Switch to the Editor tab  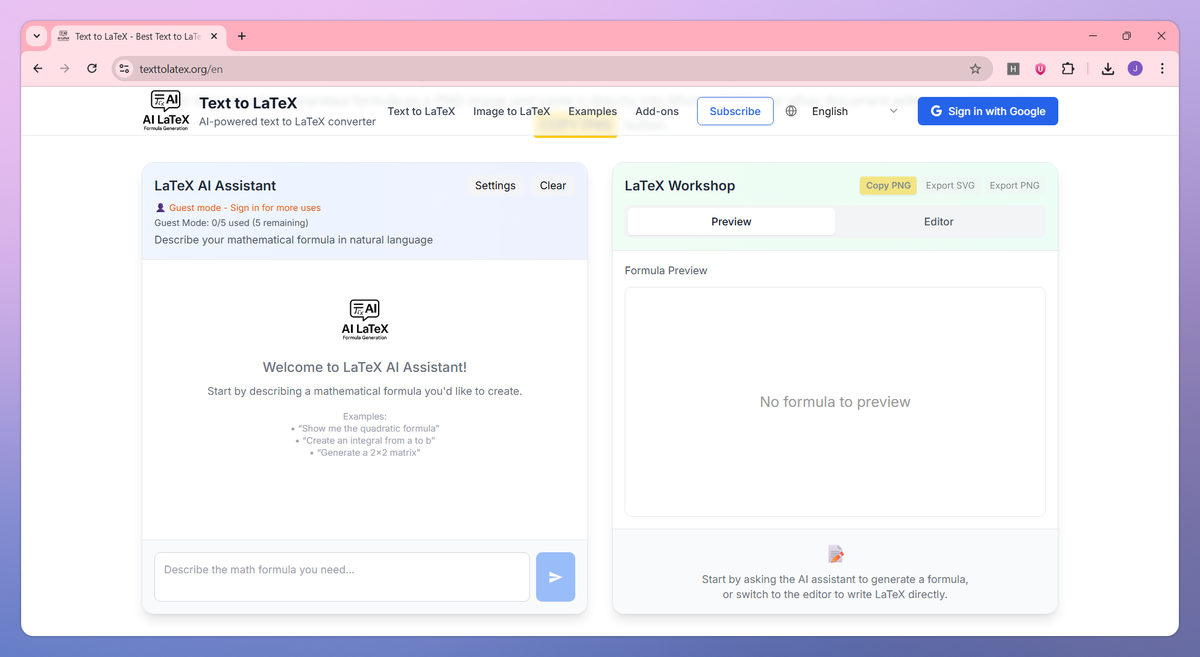(x=938, y=221)
